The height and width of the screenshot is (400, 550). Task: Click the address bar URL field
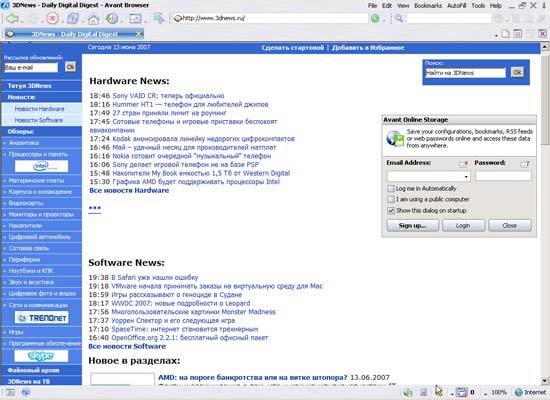(270, 18)
